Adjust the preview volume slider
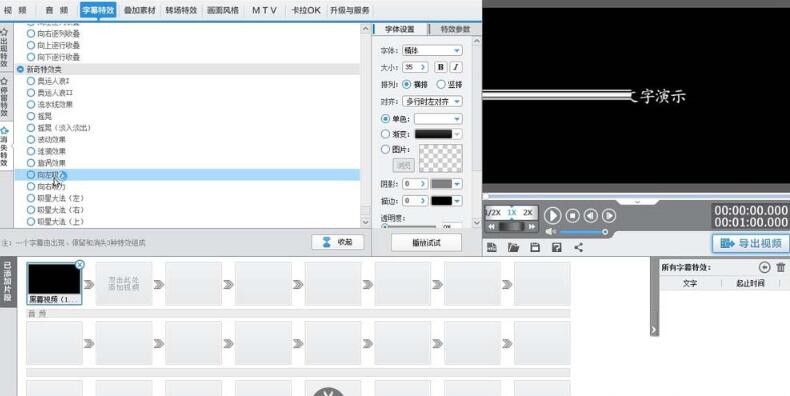 (x=582, y=232)
